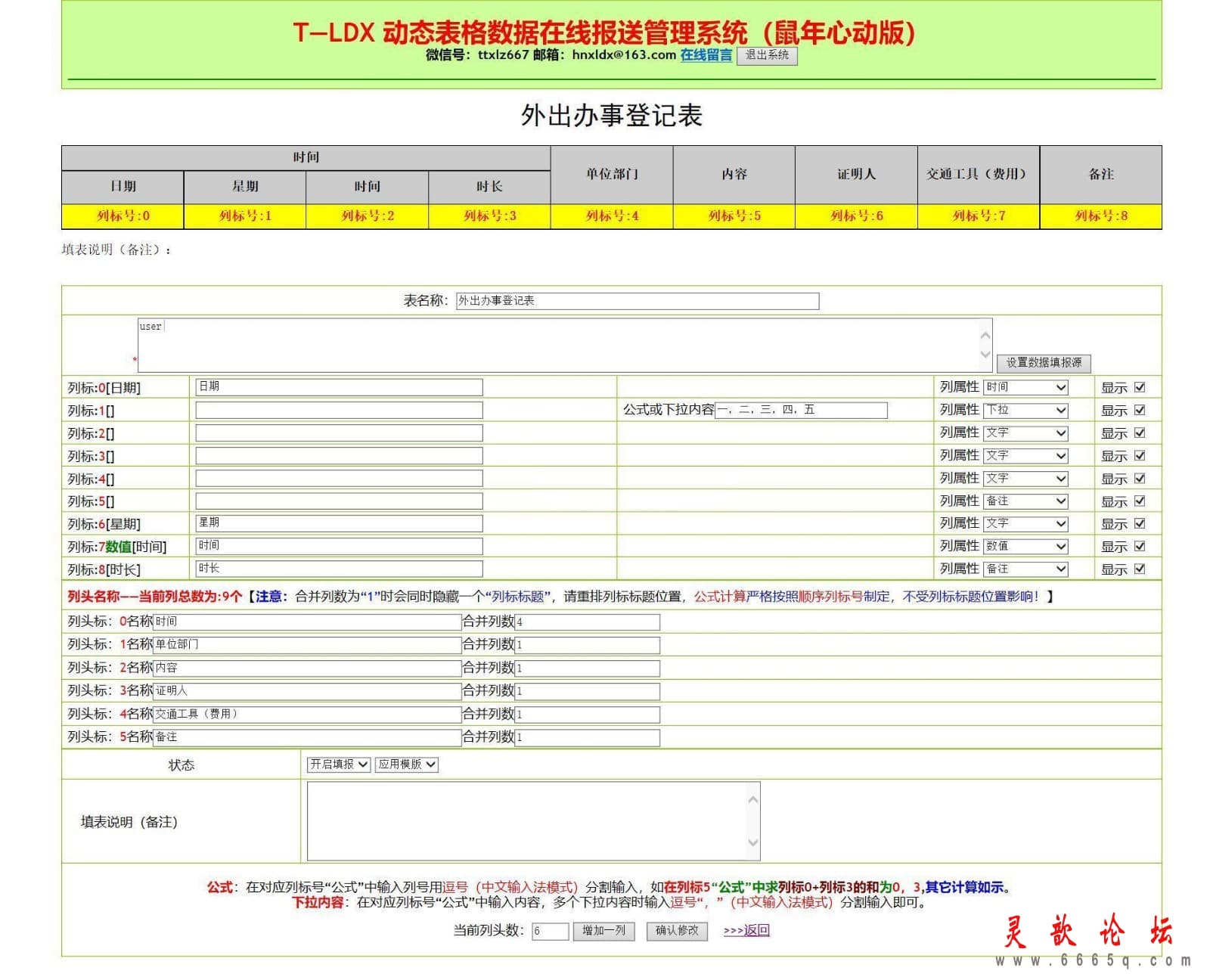Toggle the 显示 checkbox for 列标:2[]
This screenshot has width=1210, height=980.
(x=1140, y=433)
